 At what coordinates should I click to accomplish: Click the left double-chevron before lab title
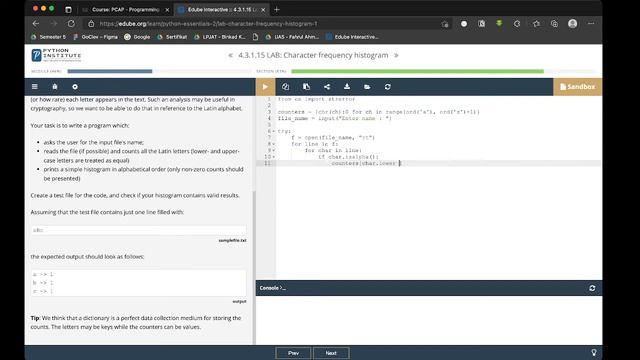point(231,55)
